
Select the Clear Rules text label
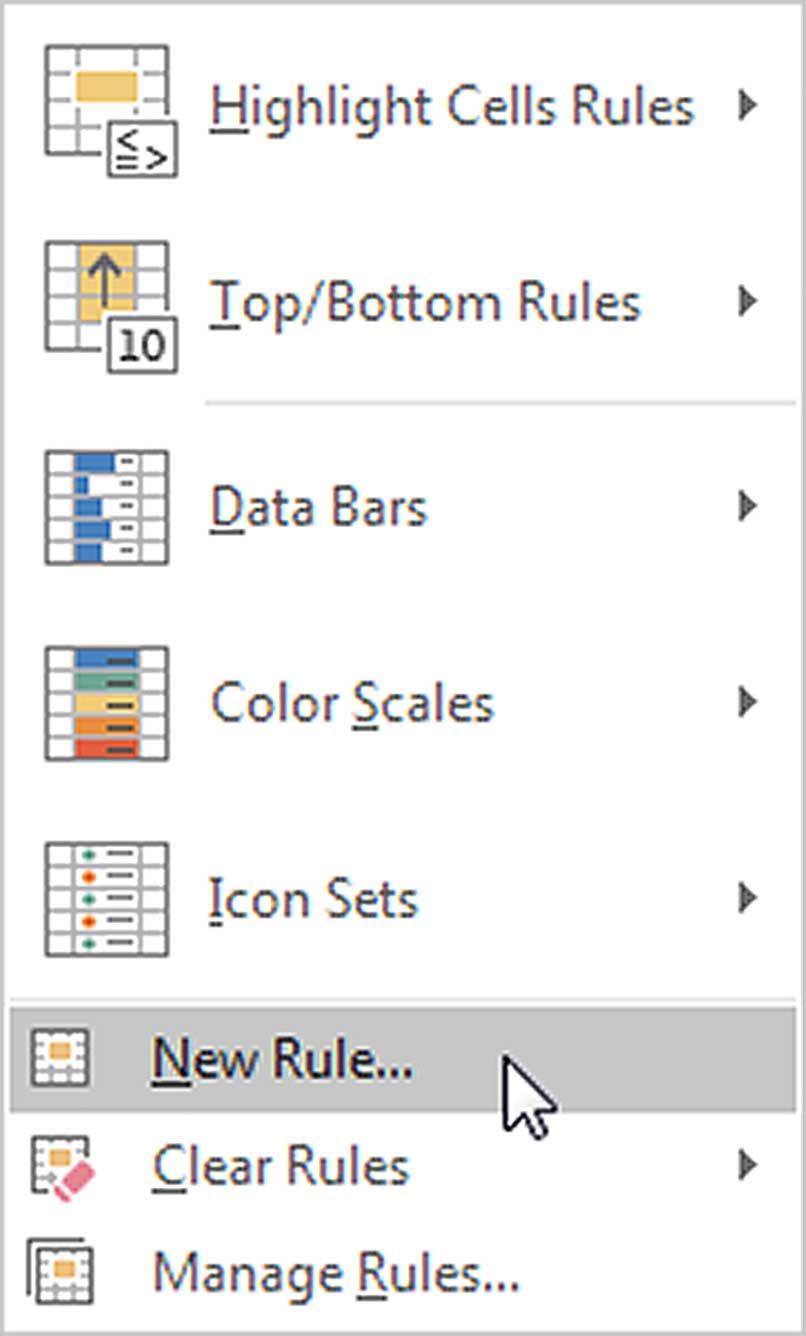click(x=281, y=1166)
